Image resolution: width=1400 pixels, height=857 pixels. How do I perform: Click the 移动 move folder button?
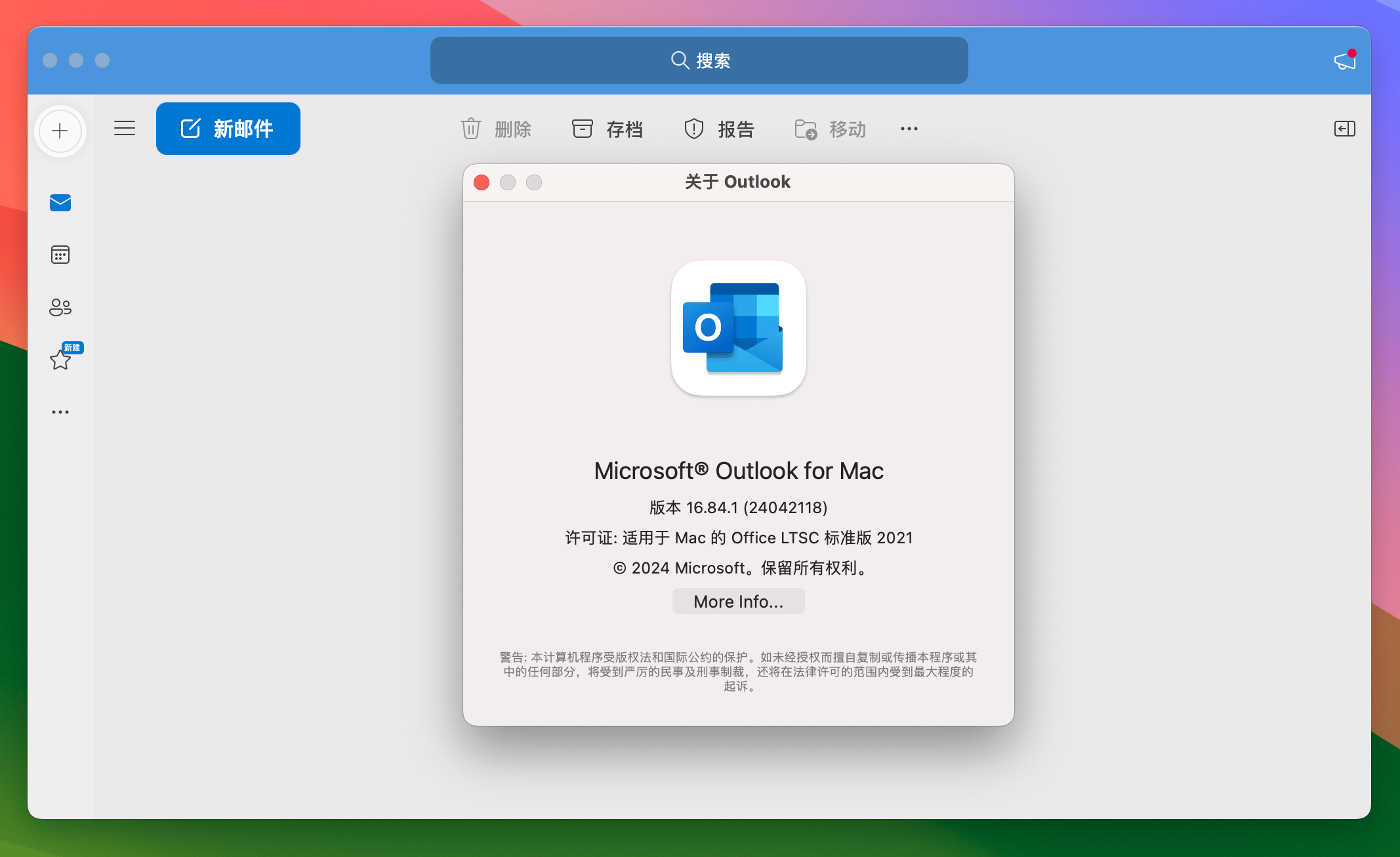831,129
